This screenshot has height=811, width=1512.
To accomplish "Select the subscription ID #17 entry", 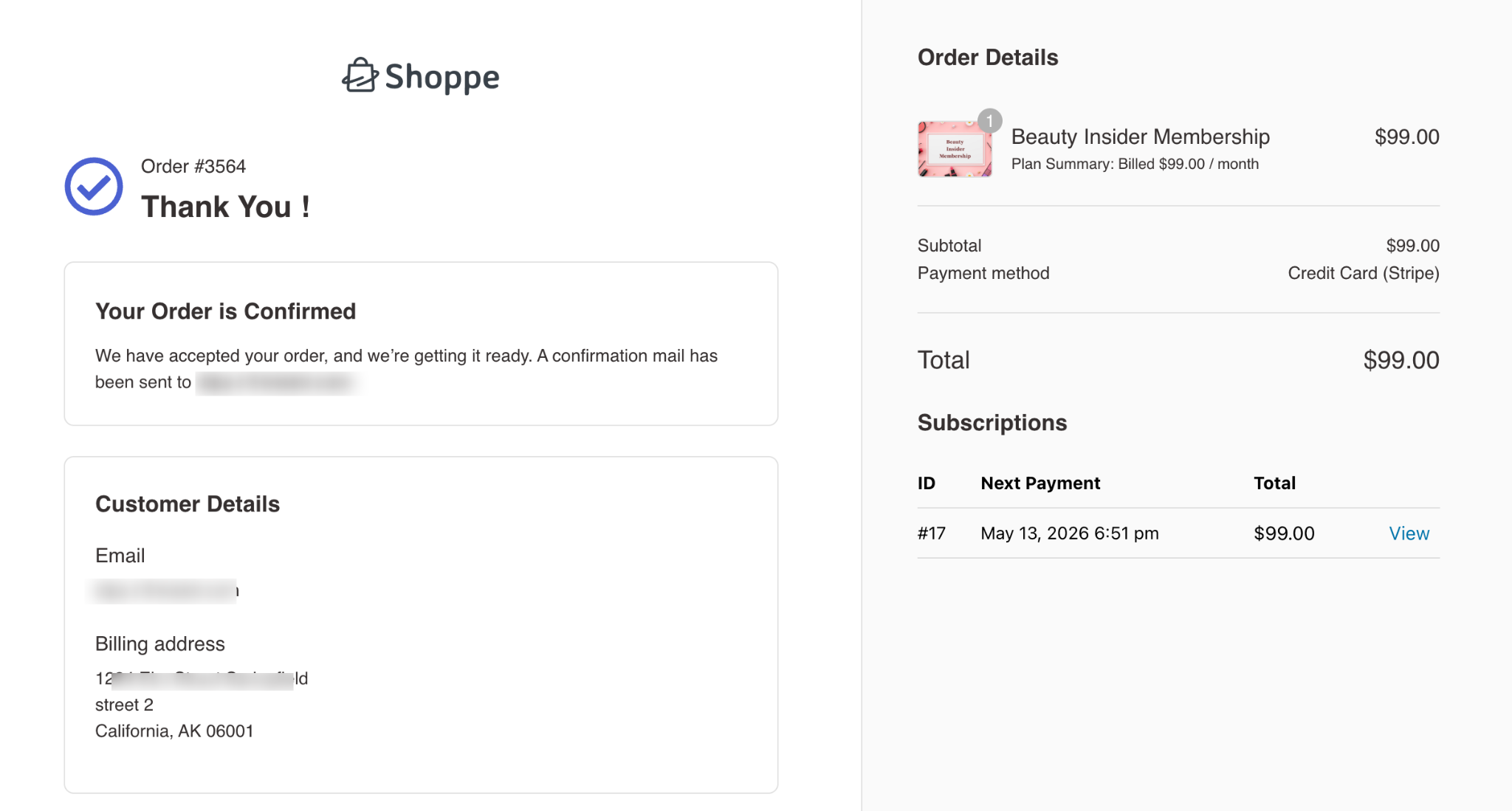I will click(x=932, y=533).
